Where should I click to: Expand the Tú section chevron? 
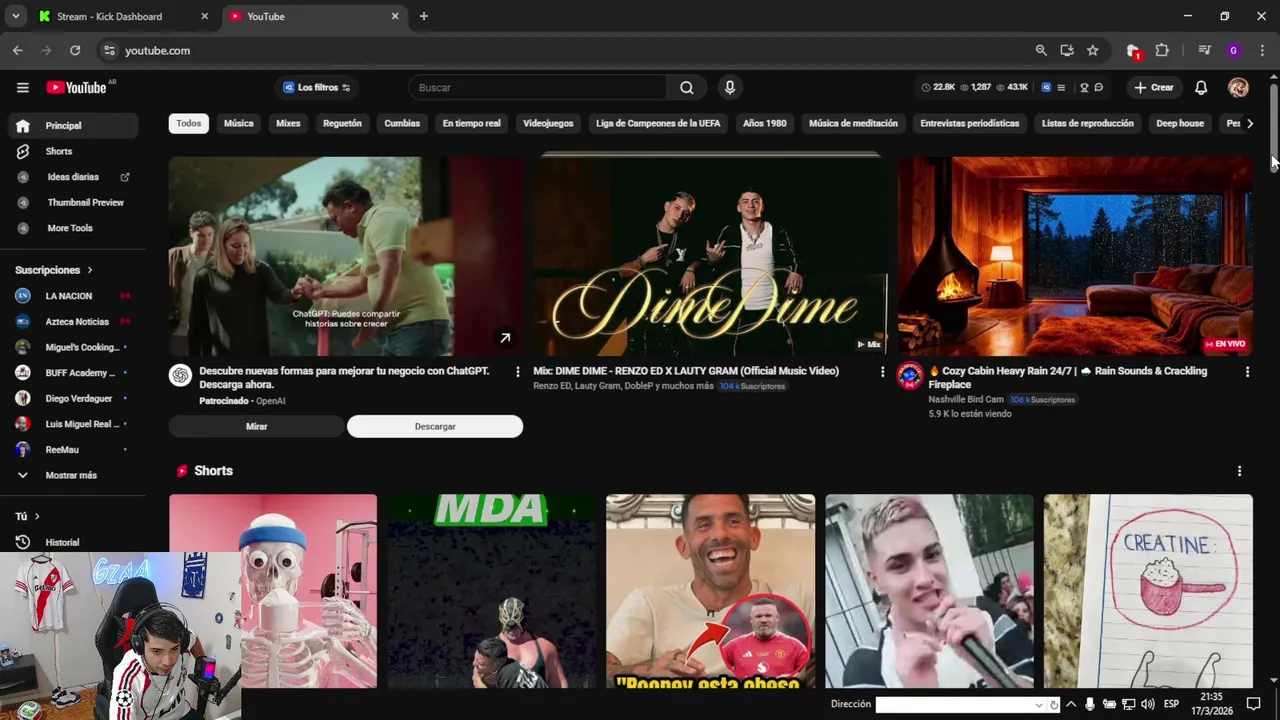tap(37, 516)
